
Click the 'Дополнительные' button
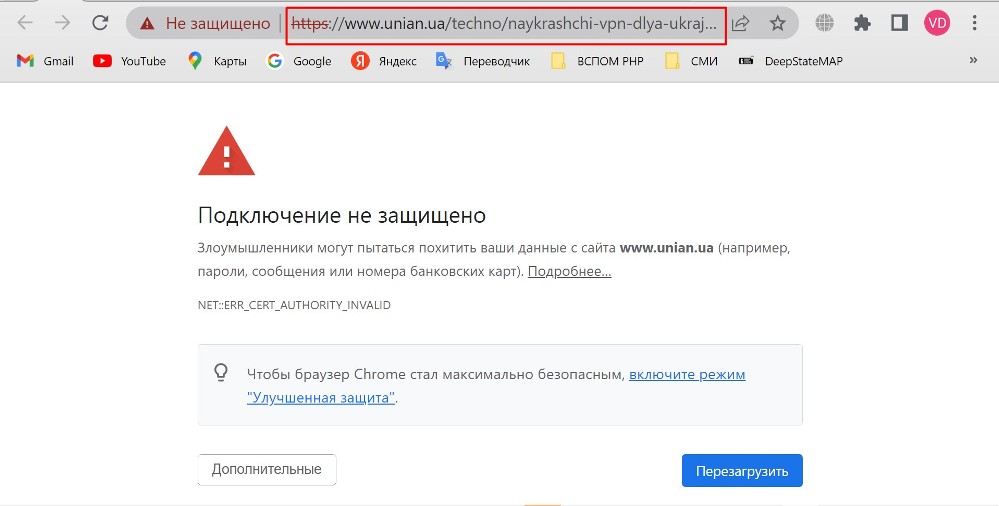[267, 470]
